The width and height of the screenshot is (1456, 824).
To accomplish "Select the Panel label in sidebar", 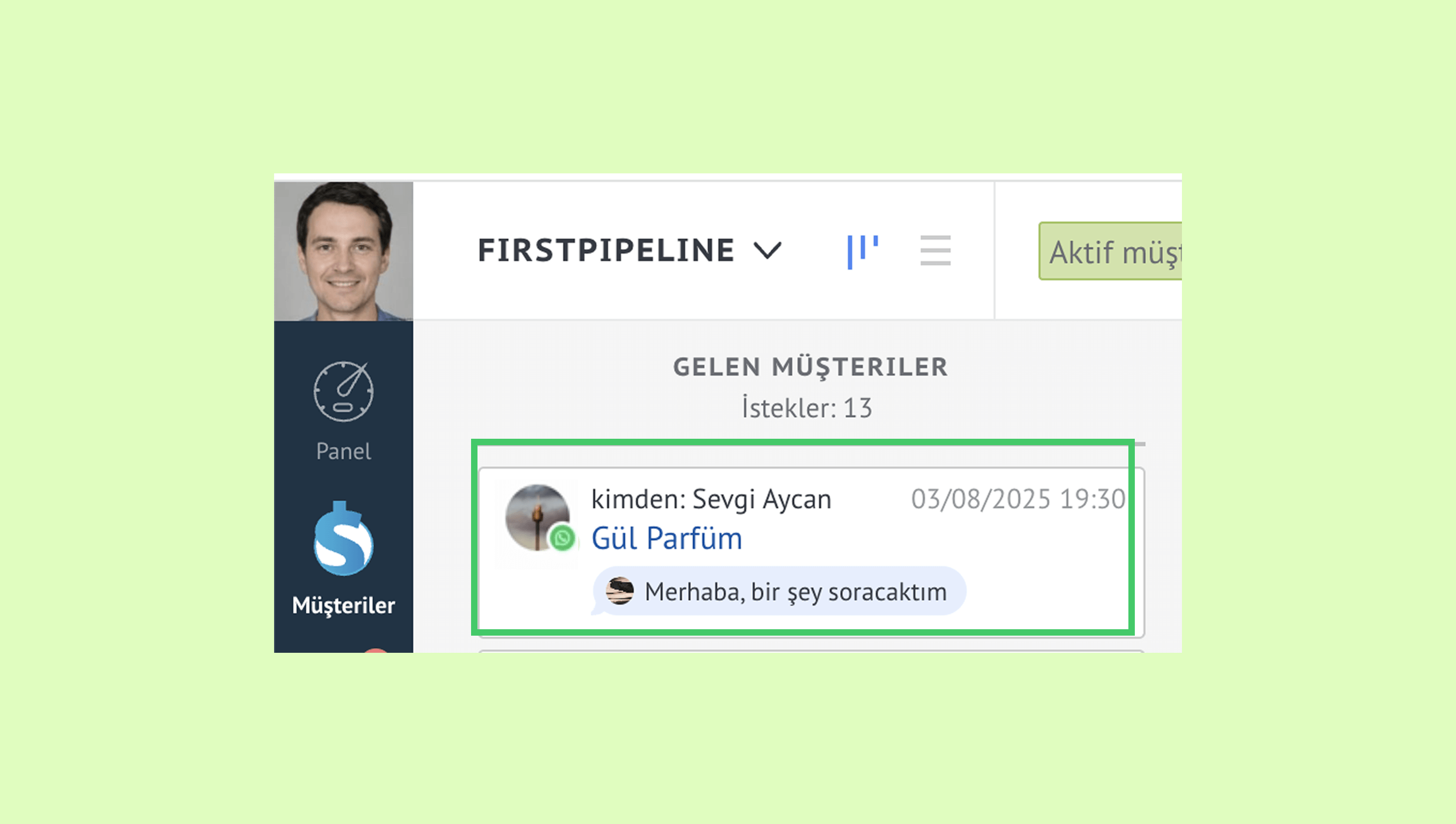I will pyautogui.click(x=344, y=452).
